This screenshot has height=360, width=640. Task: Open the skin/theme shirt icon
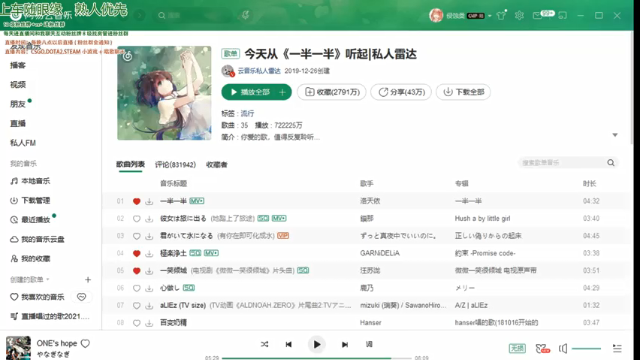501,16
